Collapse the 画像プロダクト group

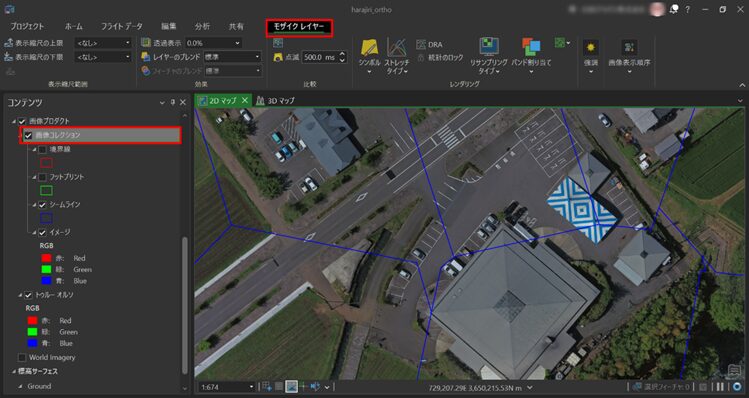(14, 121)
